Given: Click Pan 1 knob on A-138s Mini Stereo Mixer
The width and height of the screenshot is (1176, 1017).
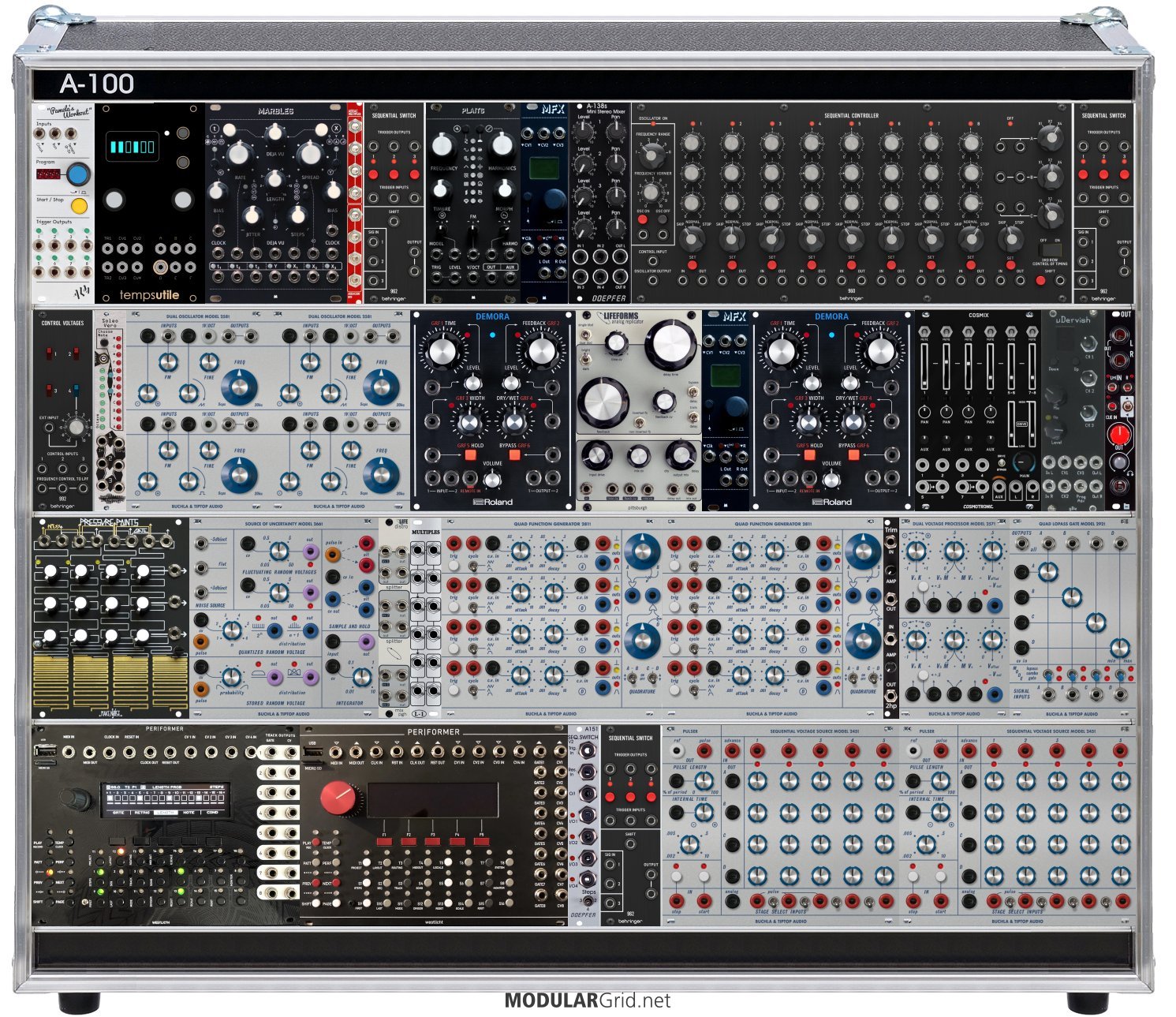Looking at the screenshot, I should coord(615,133).
